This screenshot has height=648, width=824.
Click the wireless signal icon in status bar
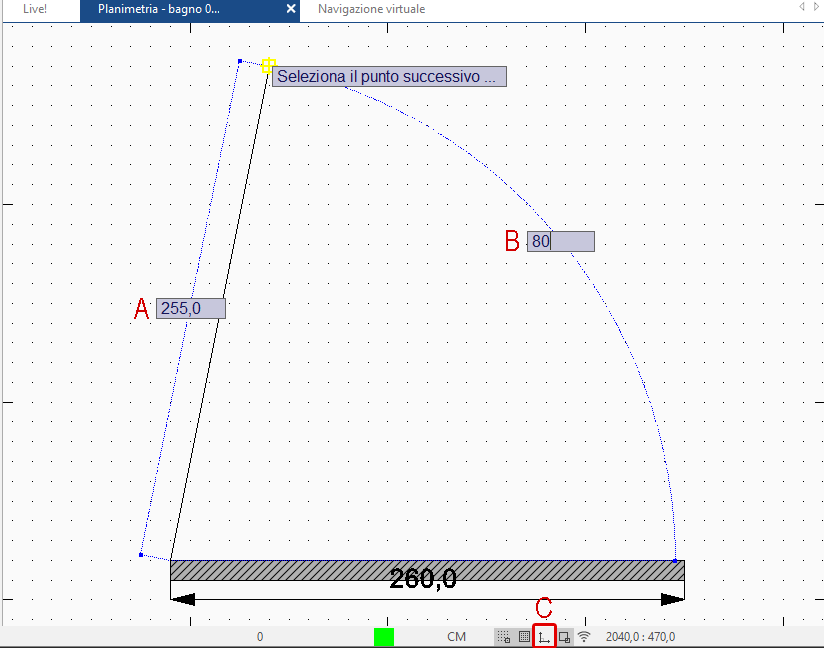(x=584, y=637)
